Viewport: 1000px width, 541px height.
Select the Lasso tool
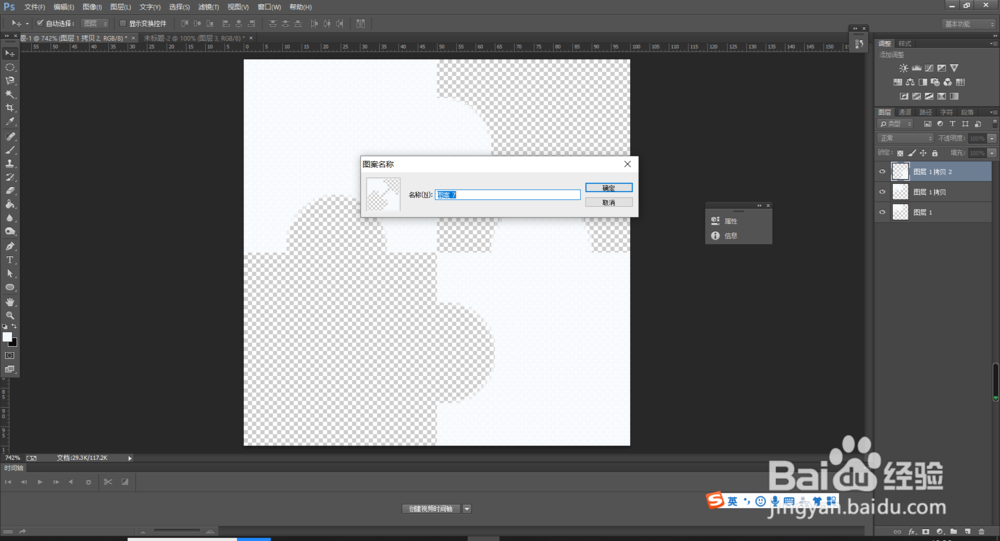tap(10, 81)
